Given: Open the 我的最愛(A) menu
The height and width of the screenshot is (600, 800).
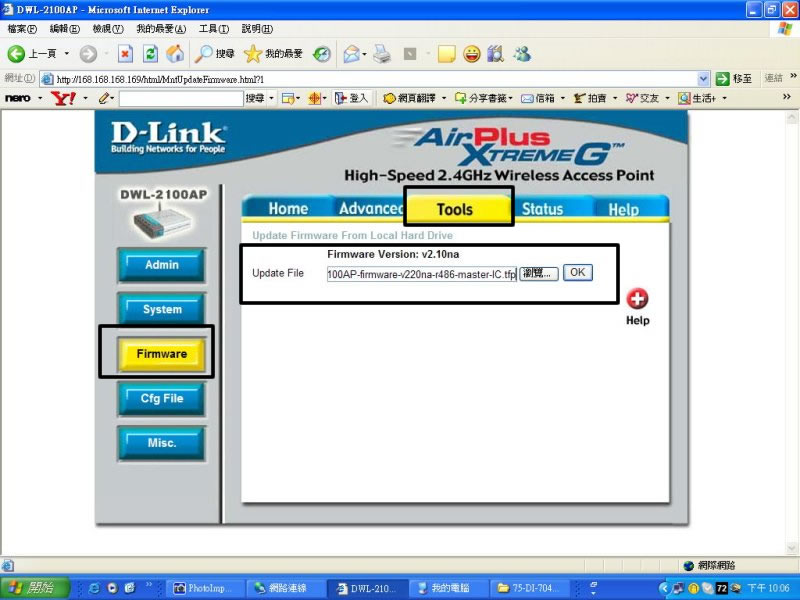Looking at the screenshot, I should pyautogui.click(x=161, y=29).
